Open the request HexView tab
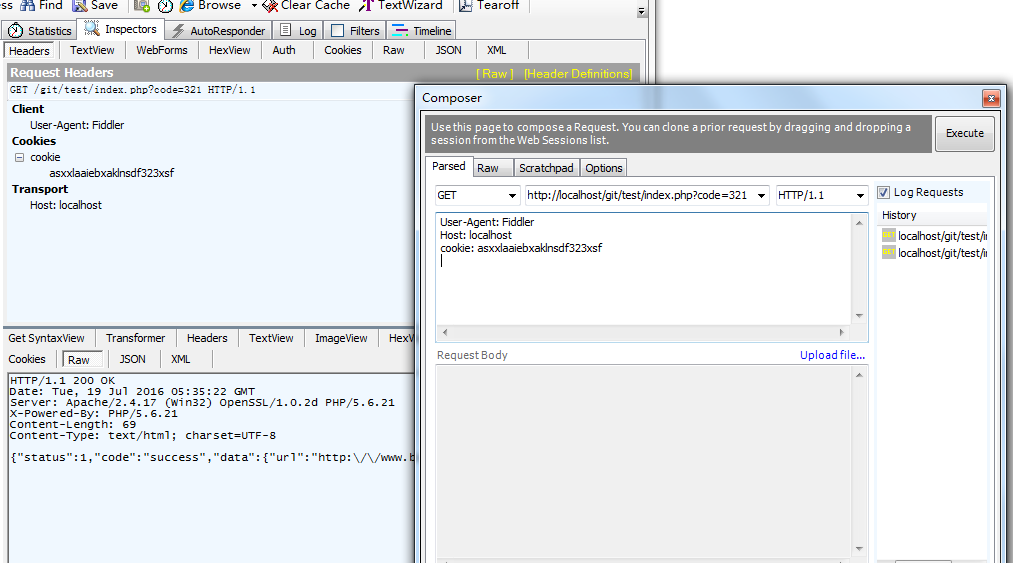1013x563 pixels. pyautogui.click(x=229, y=50)
